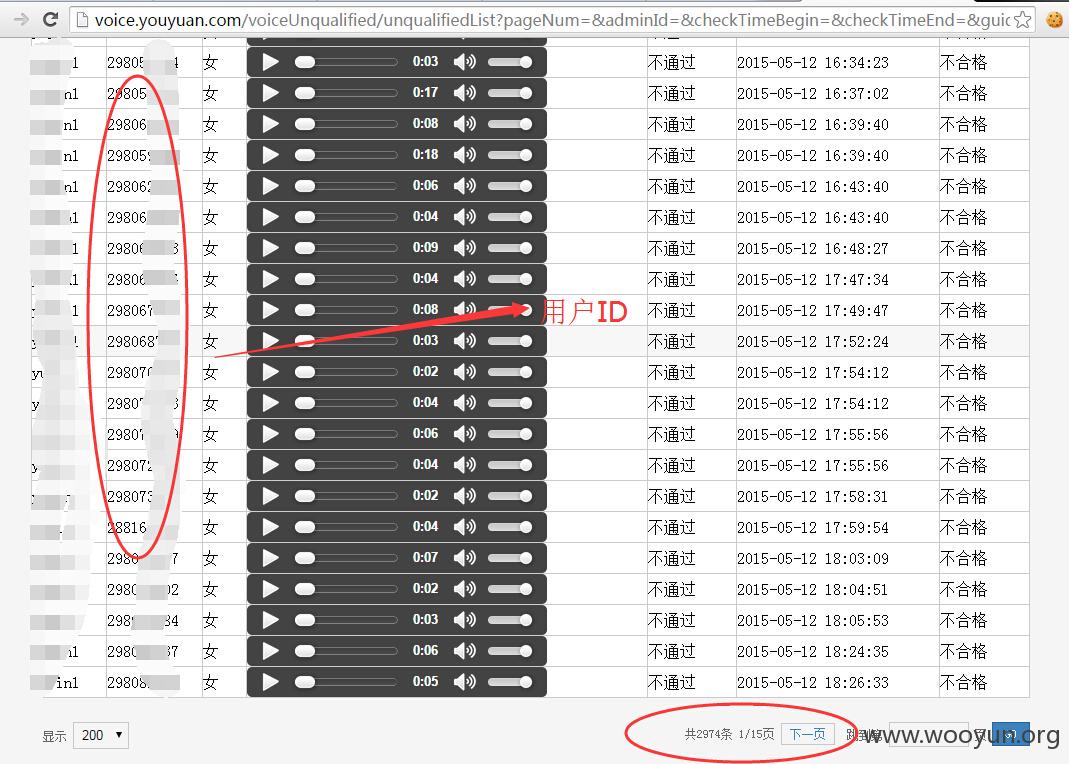This screenshot has width=1069, height=764.
Task: Play the 0:07 audio clip
Action: click(270, 558)
